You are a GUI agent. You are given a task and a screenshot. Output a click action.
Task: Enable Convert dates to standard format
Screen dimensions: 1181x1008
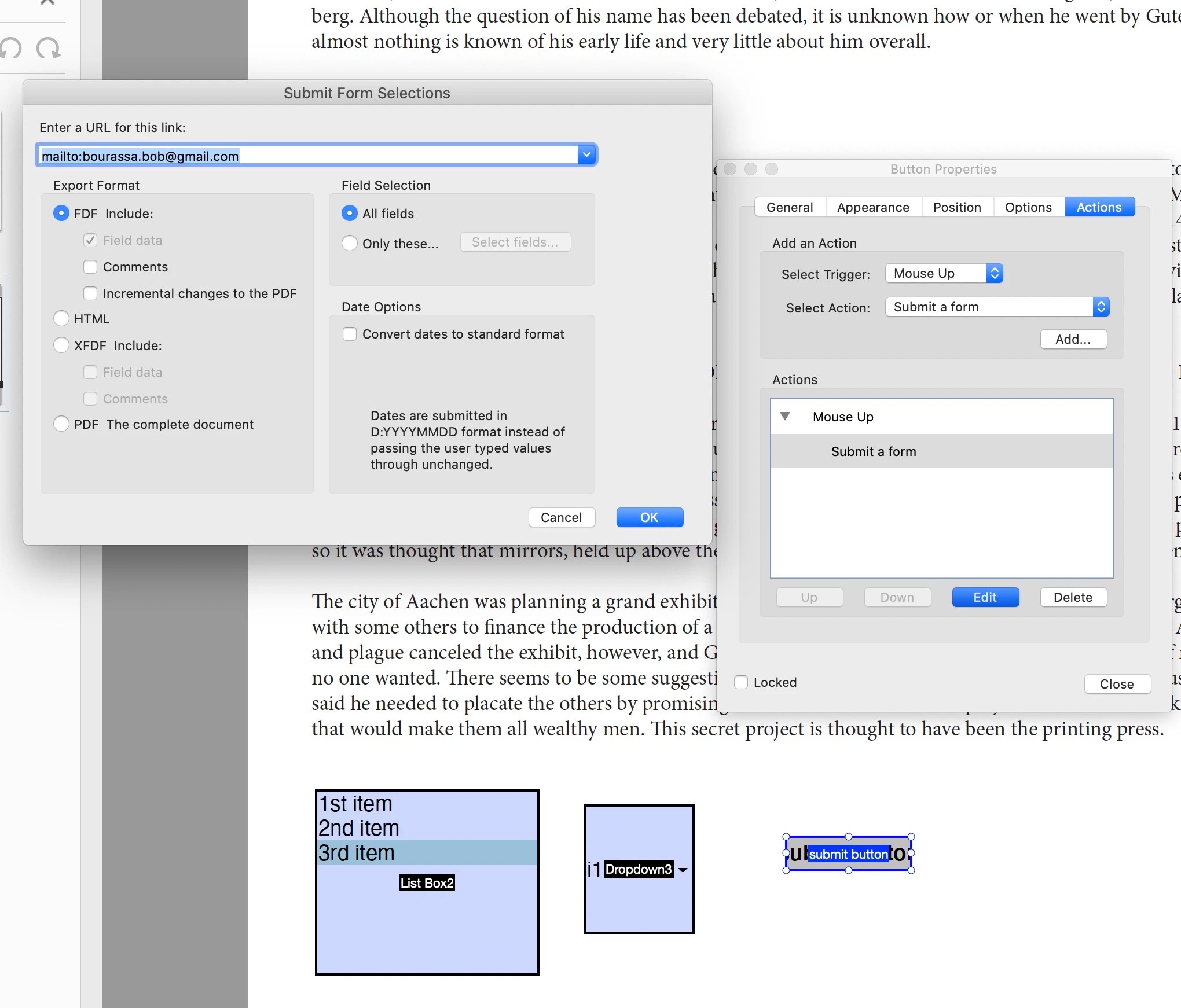(350, 334)
